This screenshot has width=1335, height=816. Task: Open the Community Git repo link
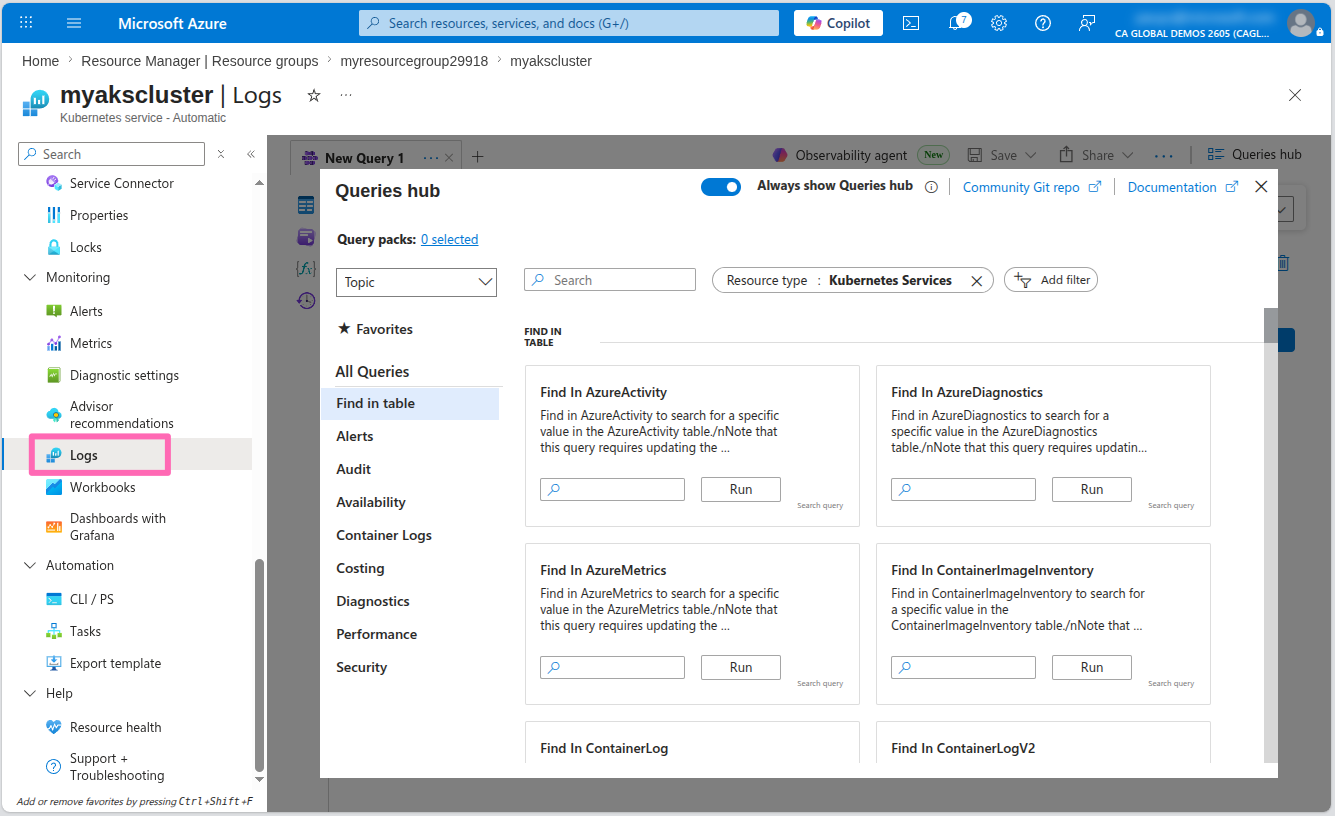pos(1032,187)
